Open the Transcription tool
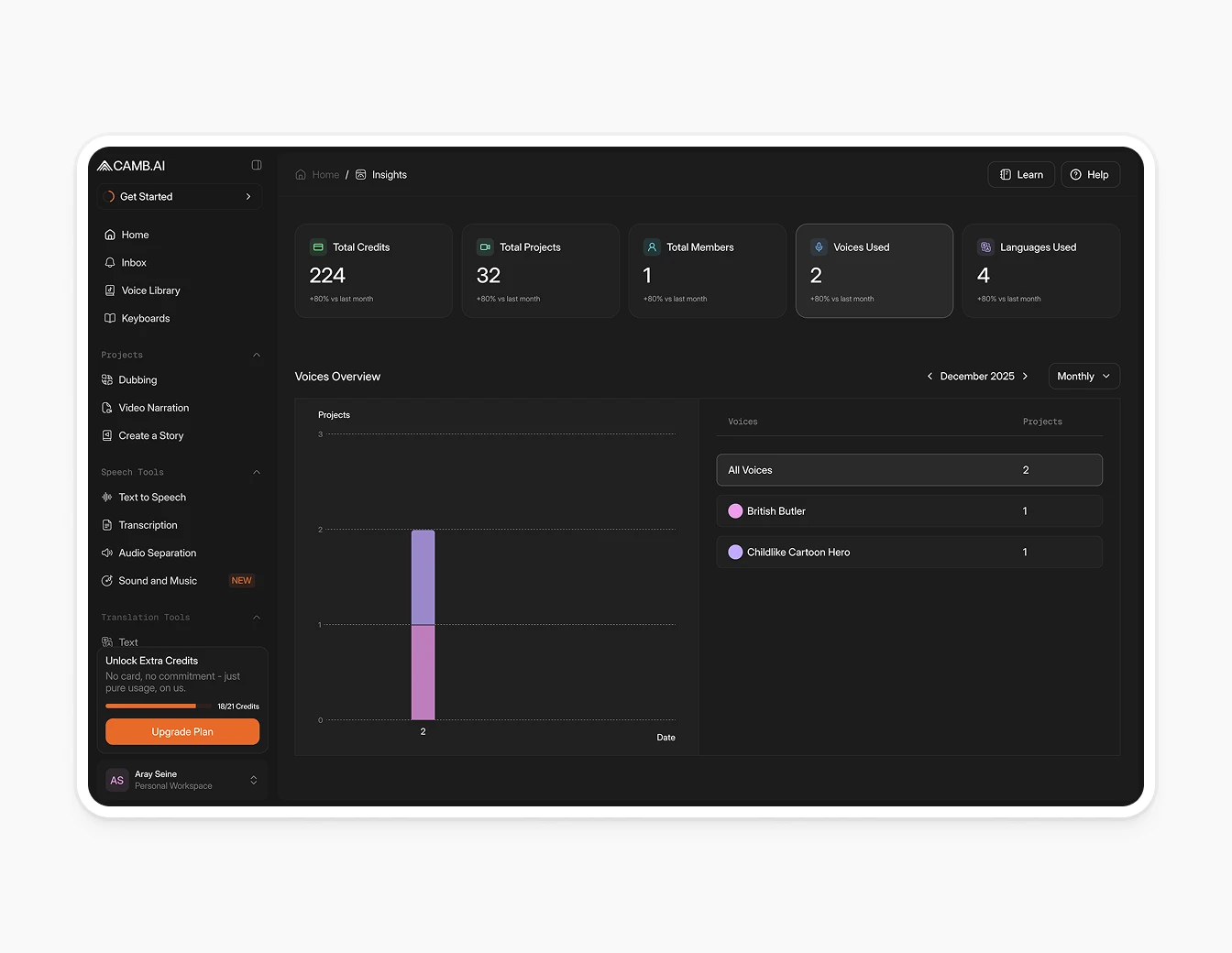 click(148, 525)
